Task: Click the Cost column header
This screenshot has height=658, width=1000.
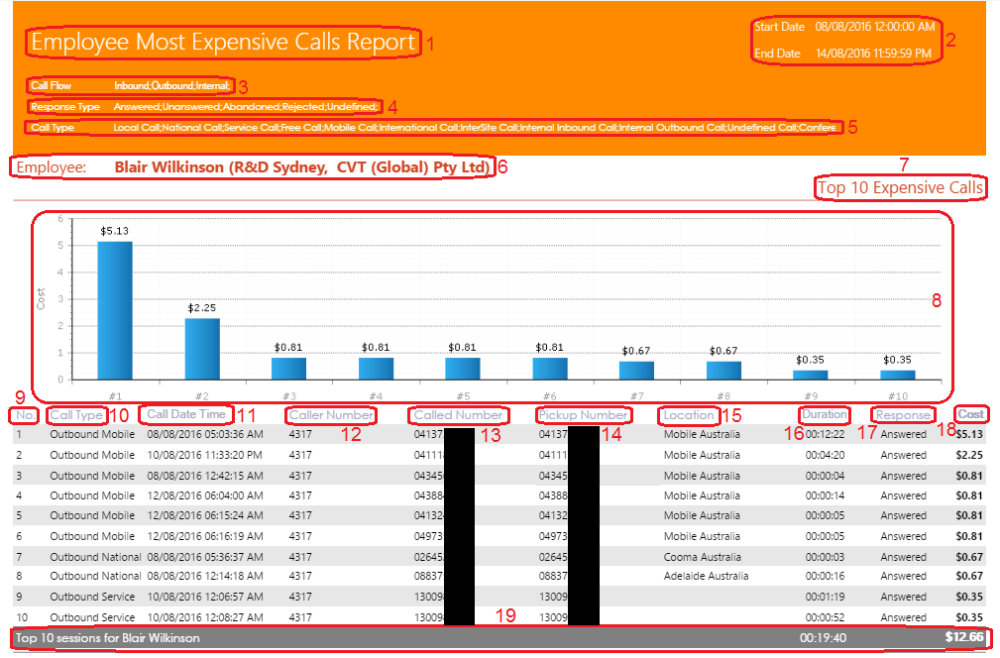Action: [971, 414]
